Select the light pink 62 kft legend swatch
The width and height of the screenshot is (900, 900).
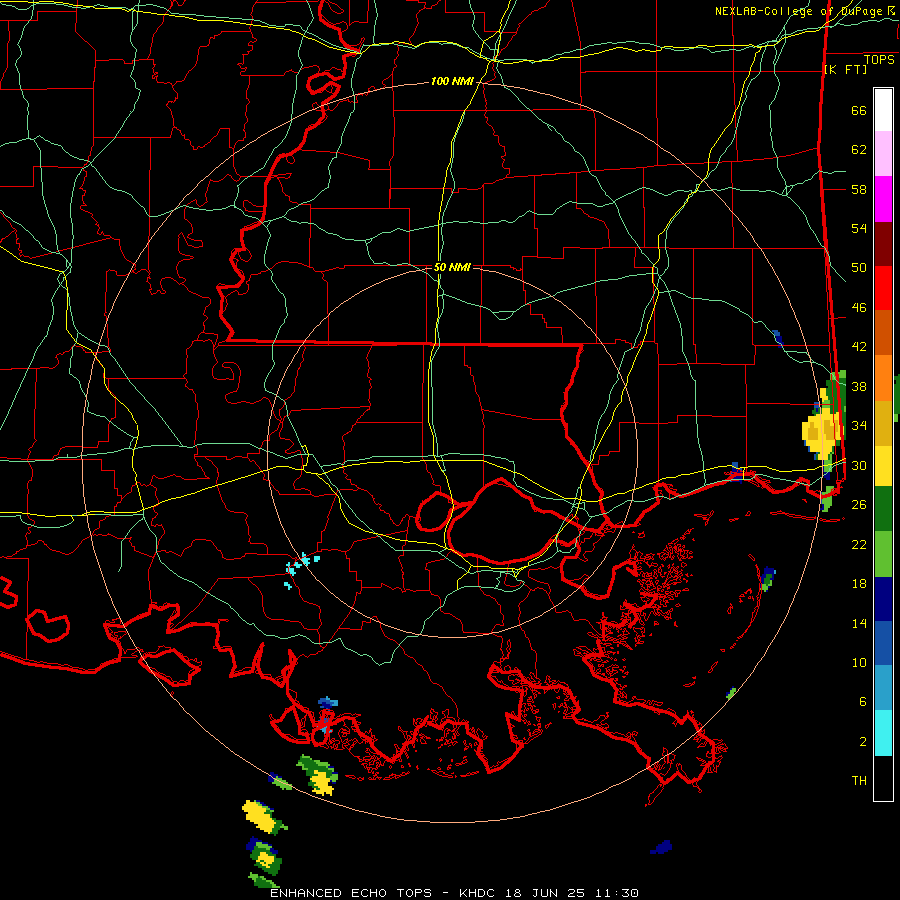883,154
